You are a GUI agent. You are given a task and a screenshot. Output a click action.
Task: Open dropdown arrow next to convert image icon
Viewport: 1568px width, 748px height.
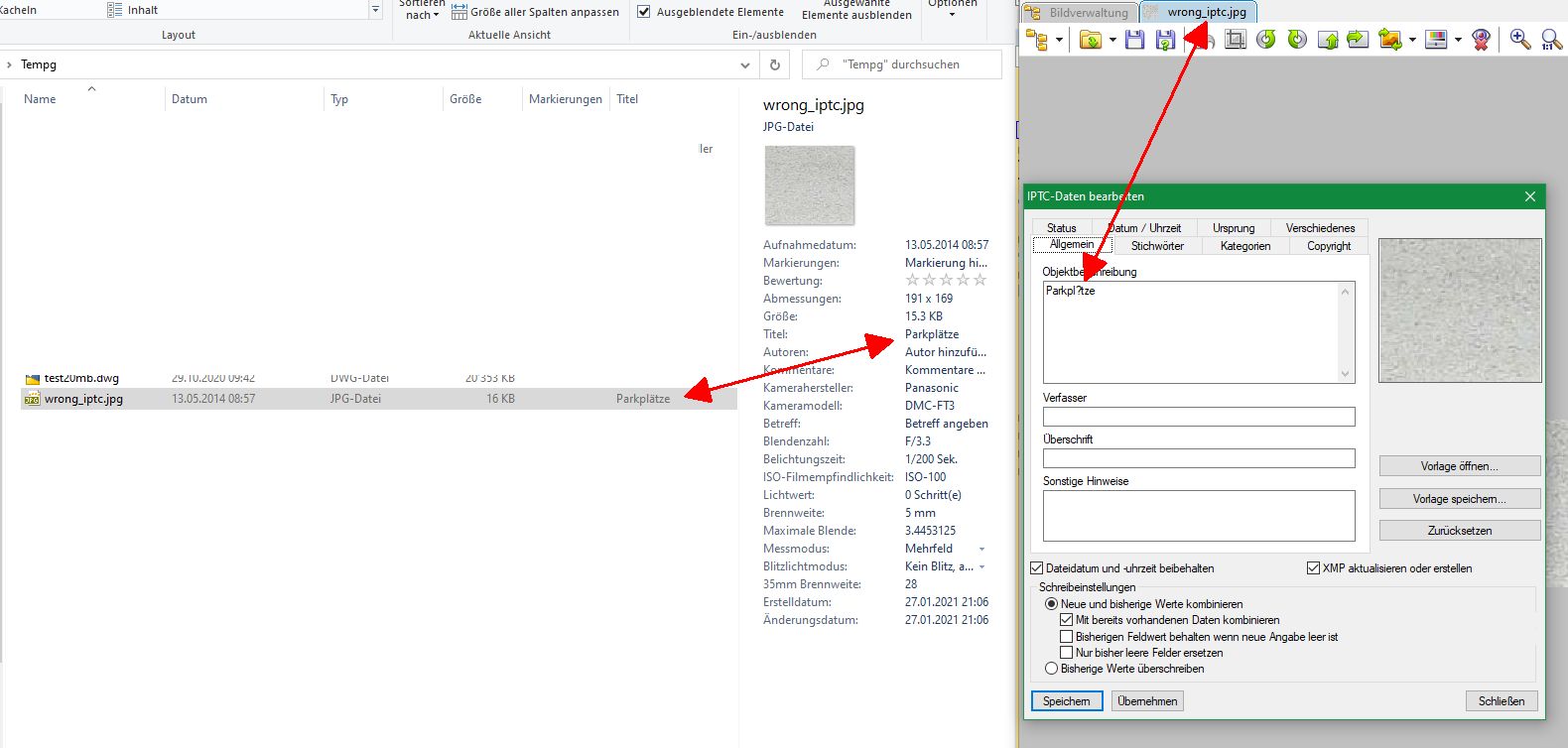point(1412,40)
